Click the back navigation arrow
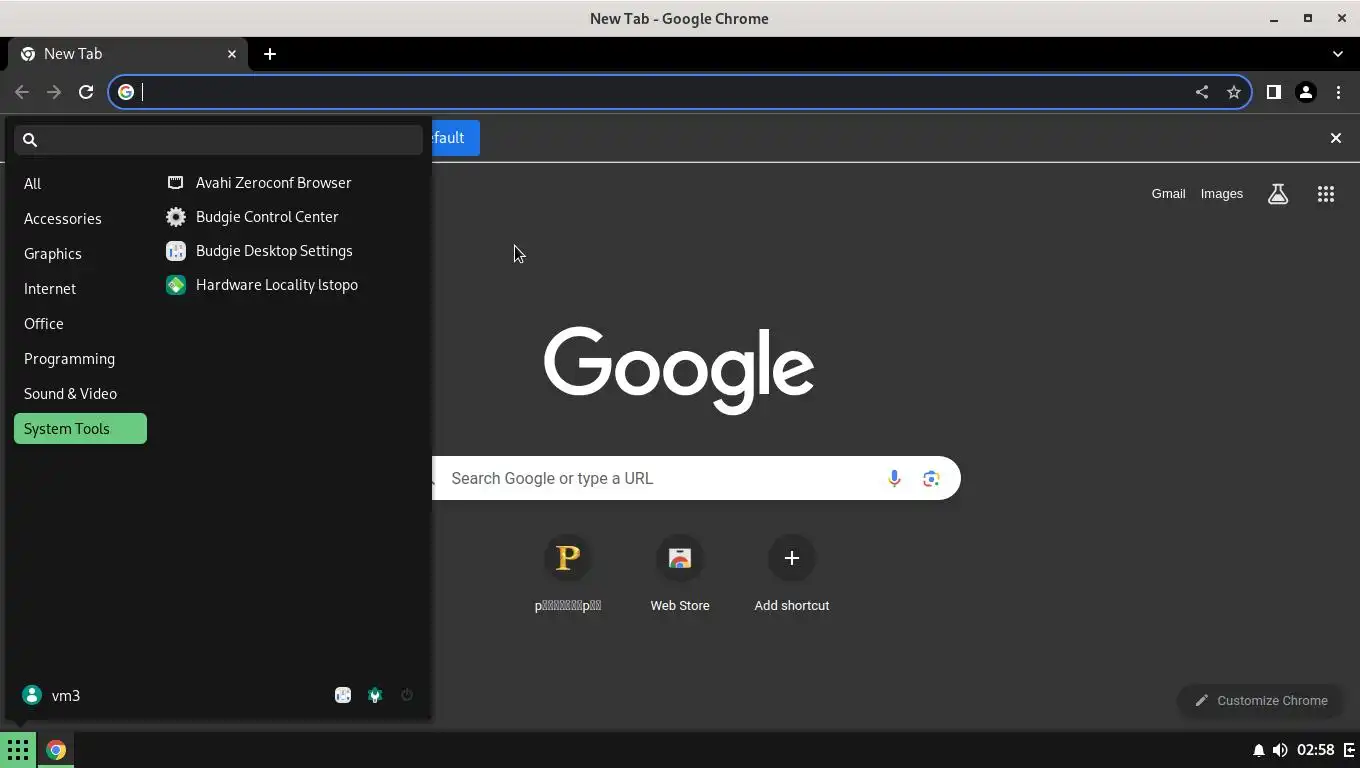Image resolution: width=1360 pixels, height=768 pixels. [x=22, y=92]
